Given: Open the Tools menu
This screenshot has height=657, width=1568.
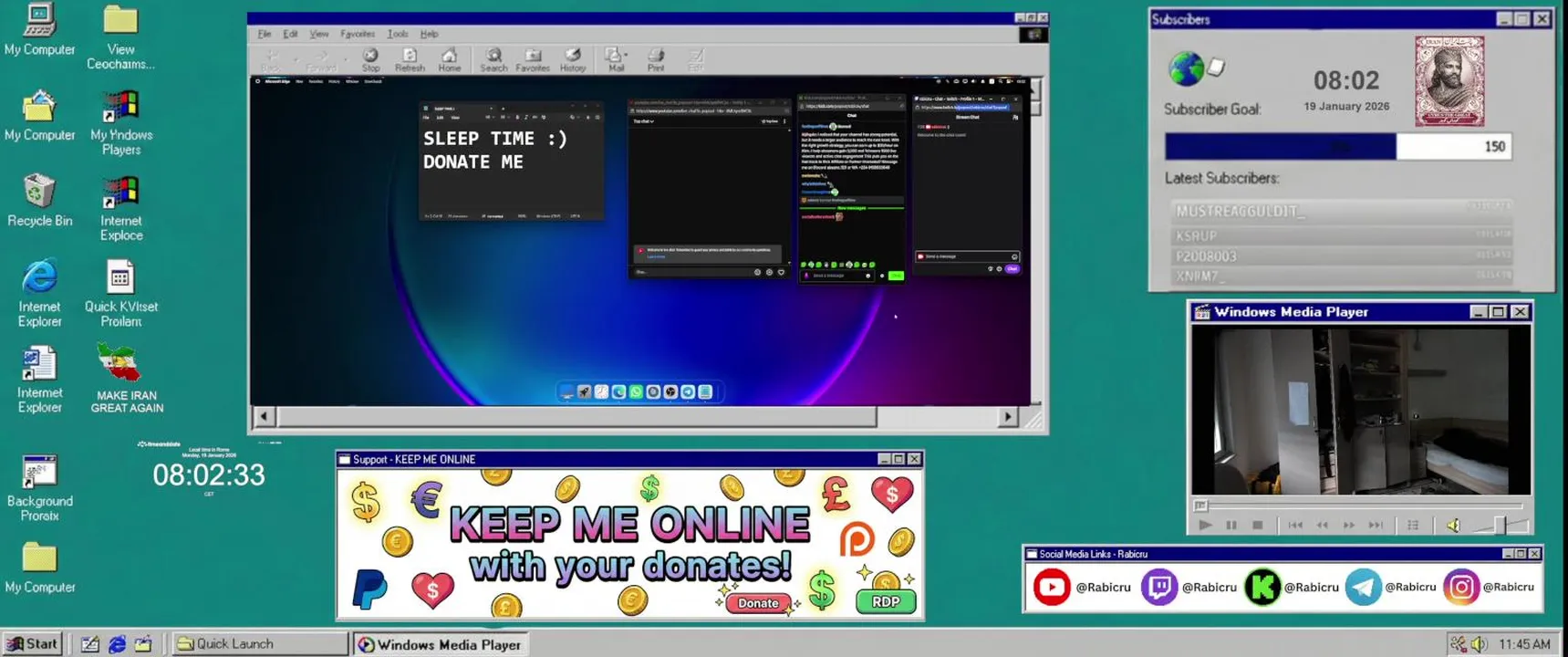Looking at the screenshot, I should point(398,34).
